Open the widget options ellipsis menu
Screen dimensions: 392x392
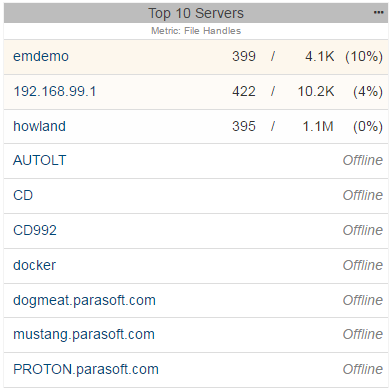pos(378,13)
